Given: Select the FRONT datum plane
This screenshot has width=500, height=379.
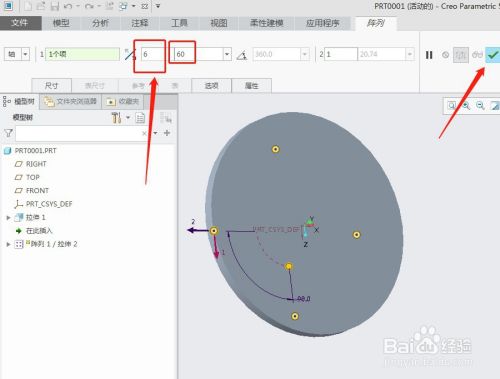Looking at the screenshot, I should pyautogui.click(x=37, y=191).
